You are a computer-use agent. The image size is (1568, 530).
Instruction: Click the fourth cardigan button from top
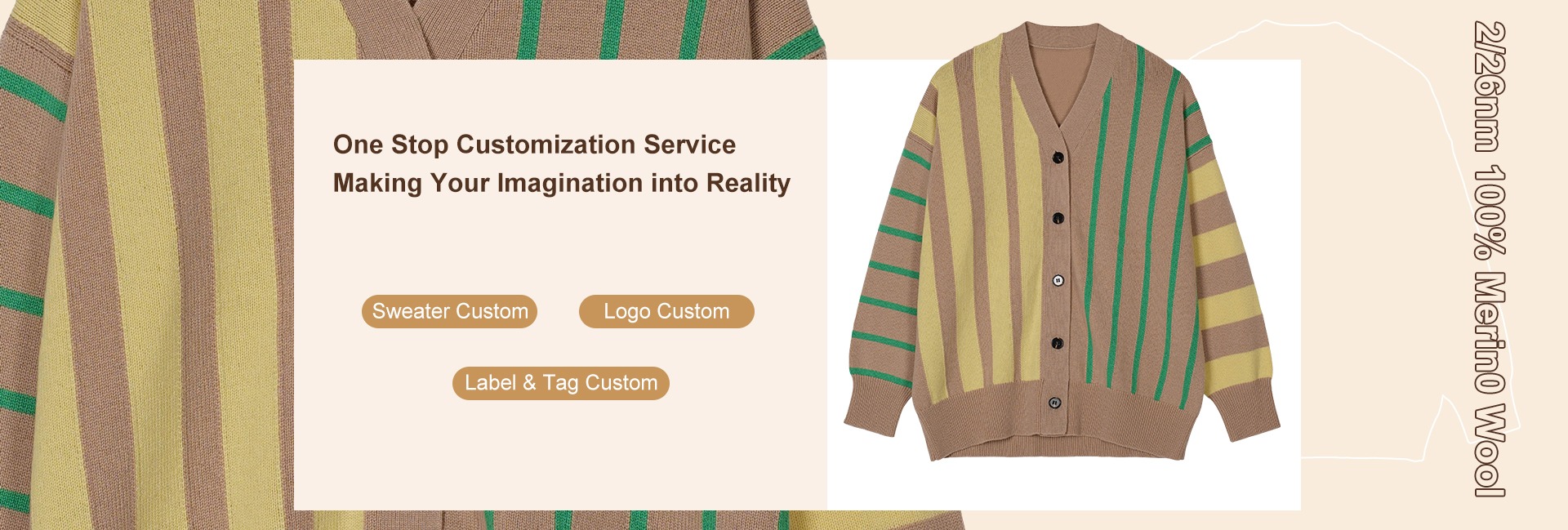(x=1057, y=343)
